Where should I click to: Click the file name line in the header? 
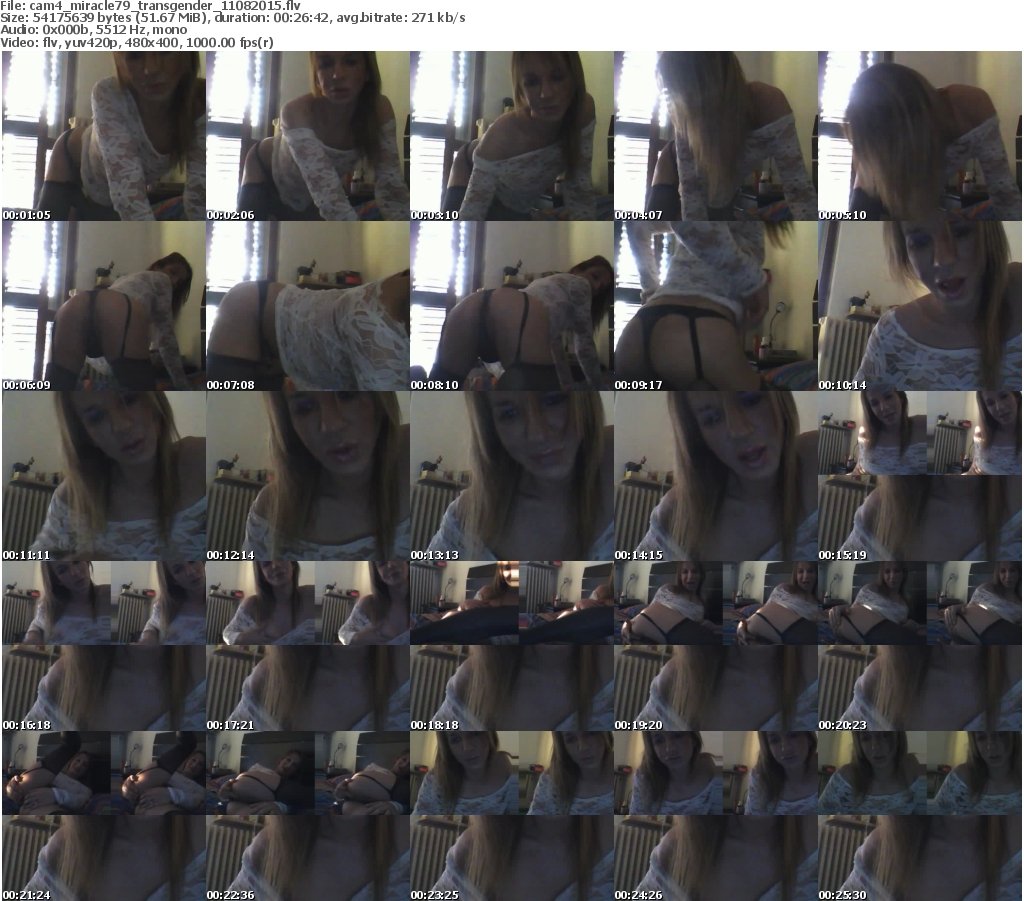(151, 6)
